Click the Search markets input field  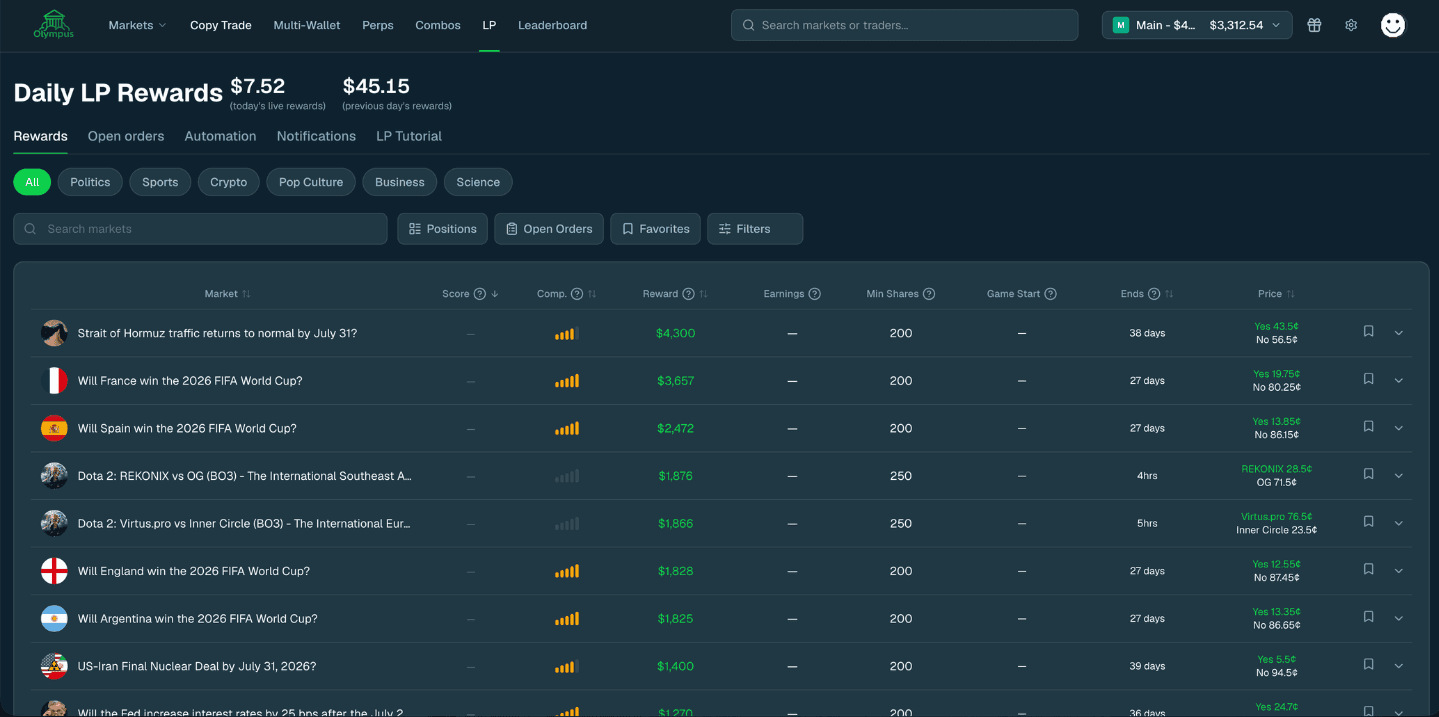click(x=200, y=229)
